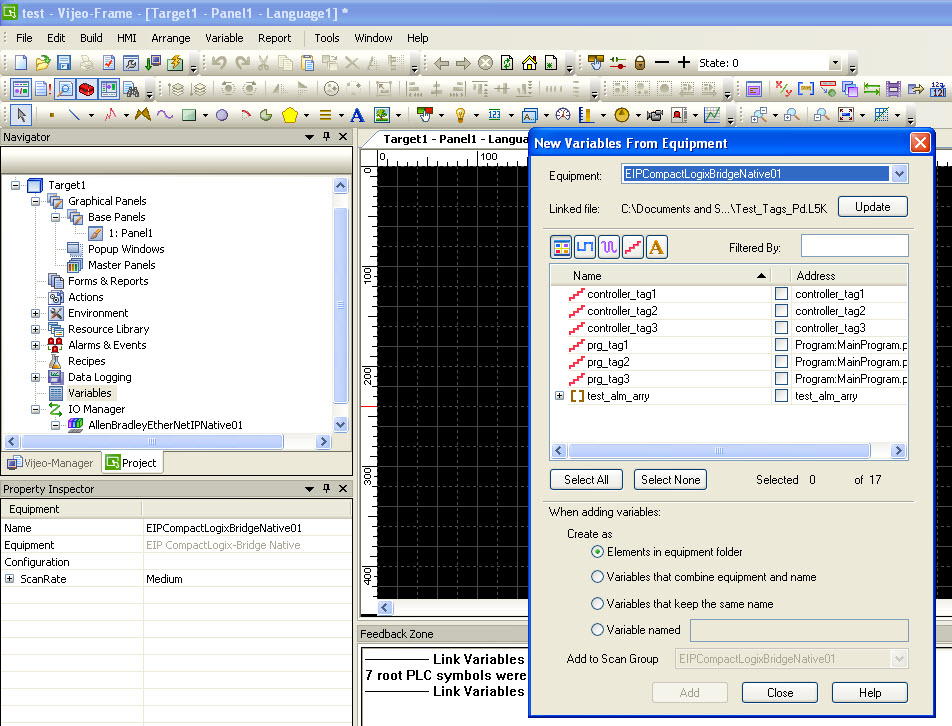Click the Help button in dialog
This screenshot has width=952, height=726.
click(x=869, y=693)
